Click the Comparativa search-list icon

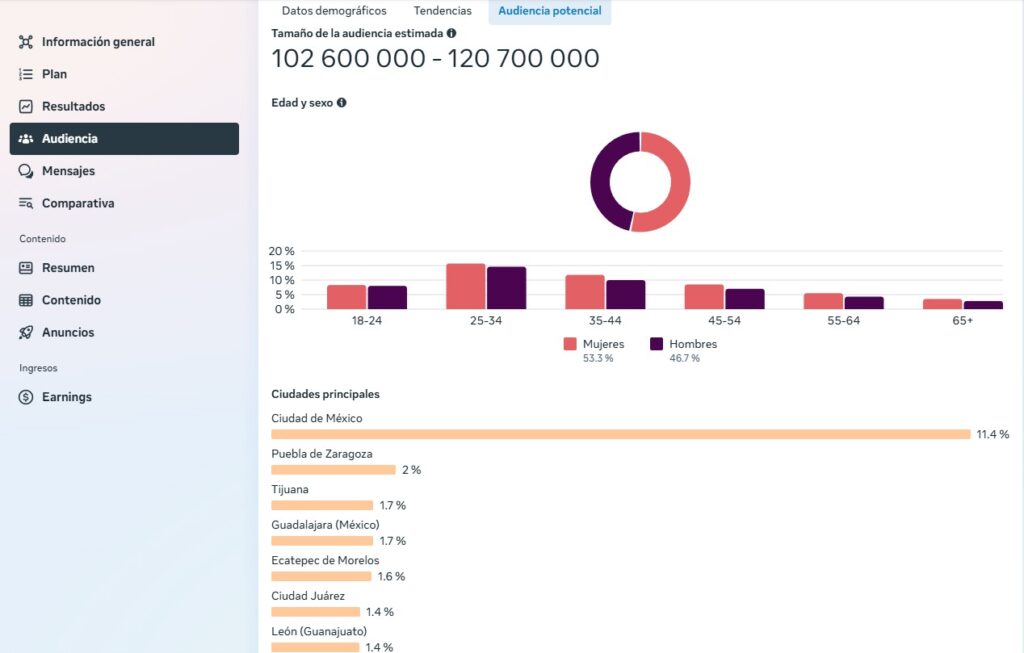point(26,203)
